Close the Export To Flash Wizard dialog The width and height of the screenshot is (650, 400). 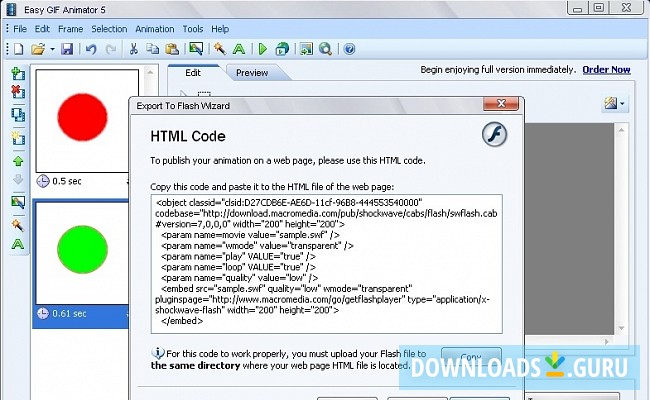[501, 104]
